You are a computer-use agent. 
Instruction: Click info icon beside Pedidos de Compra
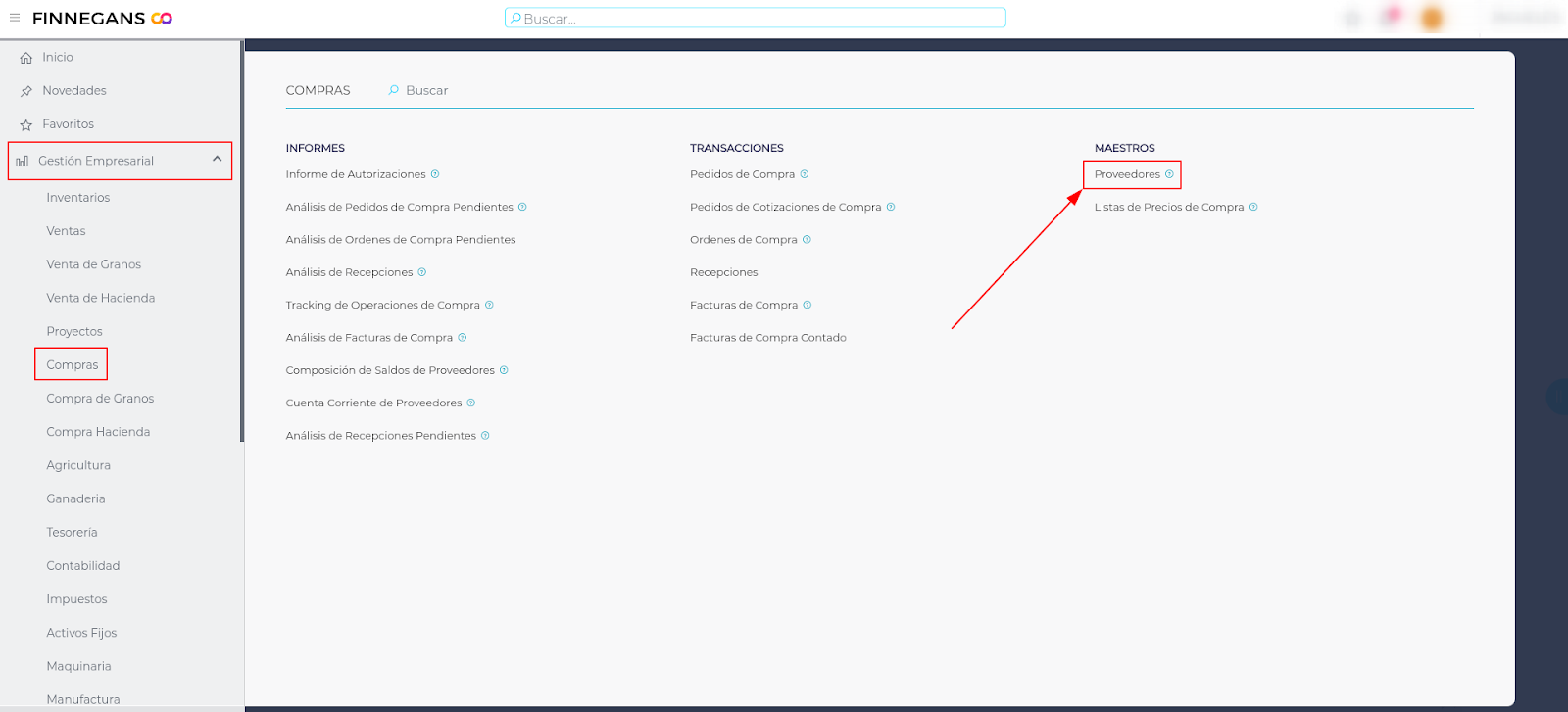[805, 174]
